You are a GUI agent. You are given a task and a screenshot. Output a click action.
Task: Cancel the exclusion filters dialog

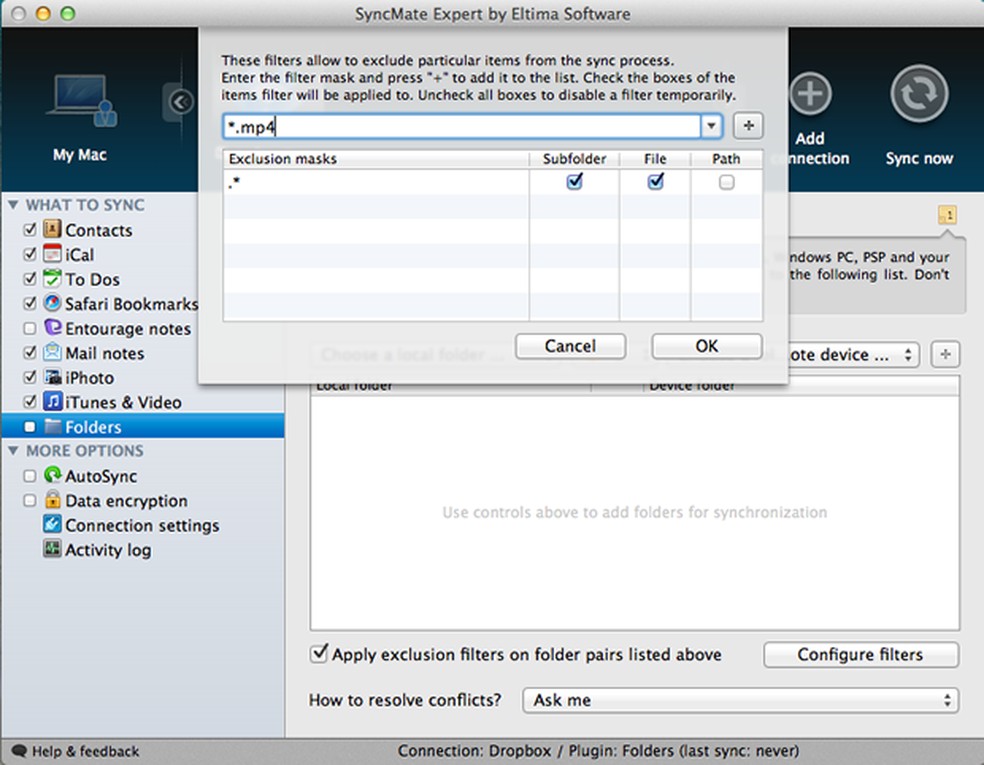tap(570, 346)
